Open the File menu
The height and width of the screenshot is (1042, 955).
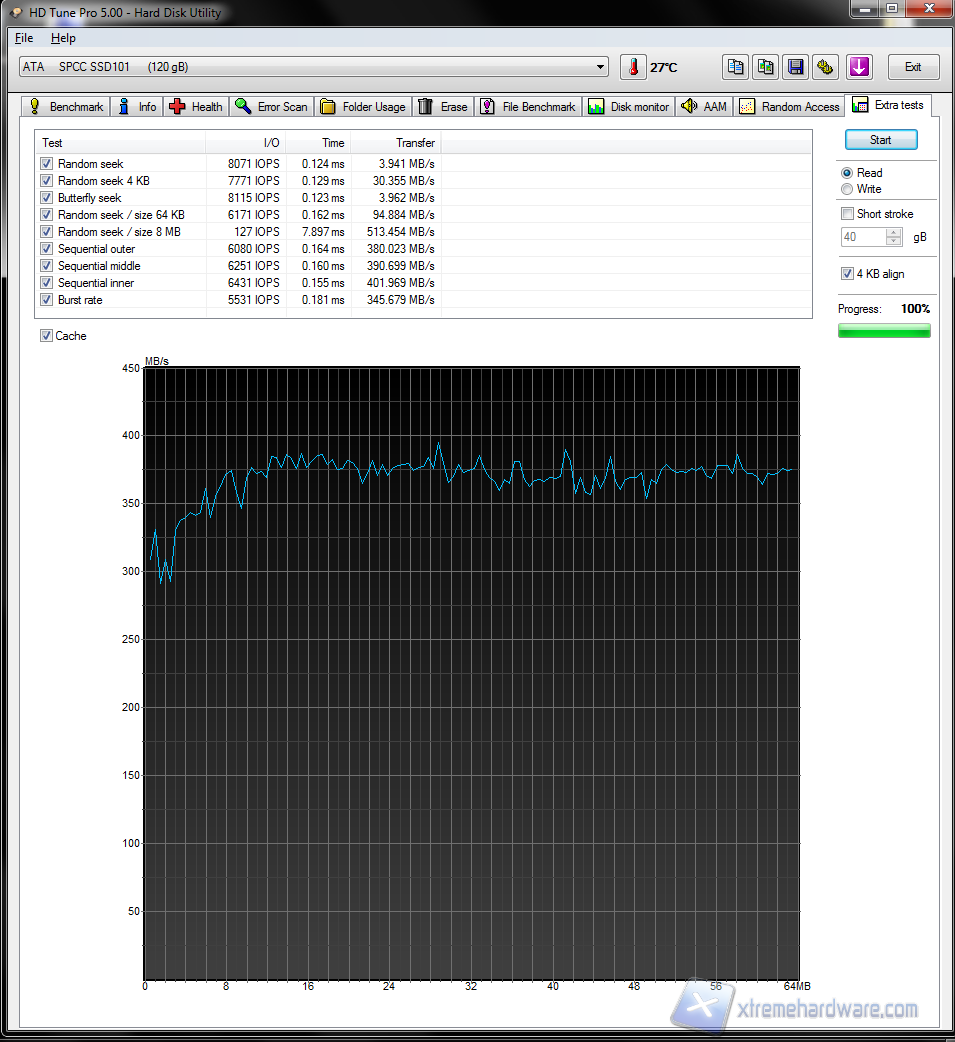pos(24,38)
